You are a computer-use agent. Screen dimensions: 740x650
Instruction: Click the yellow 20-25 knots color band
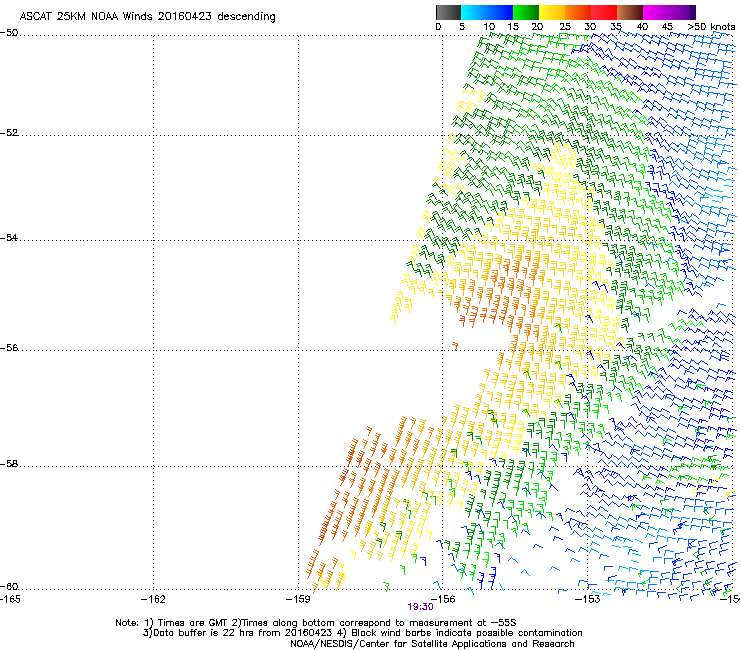click(552, 12)
